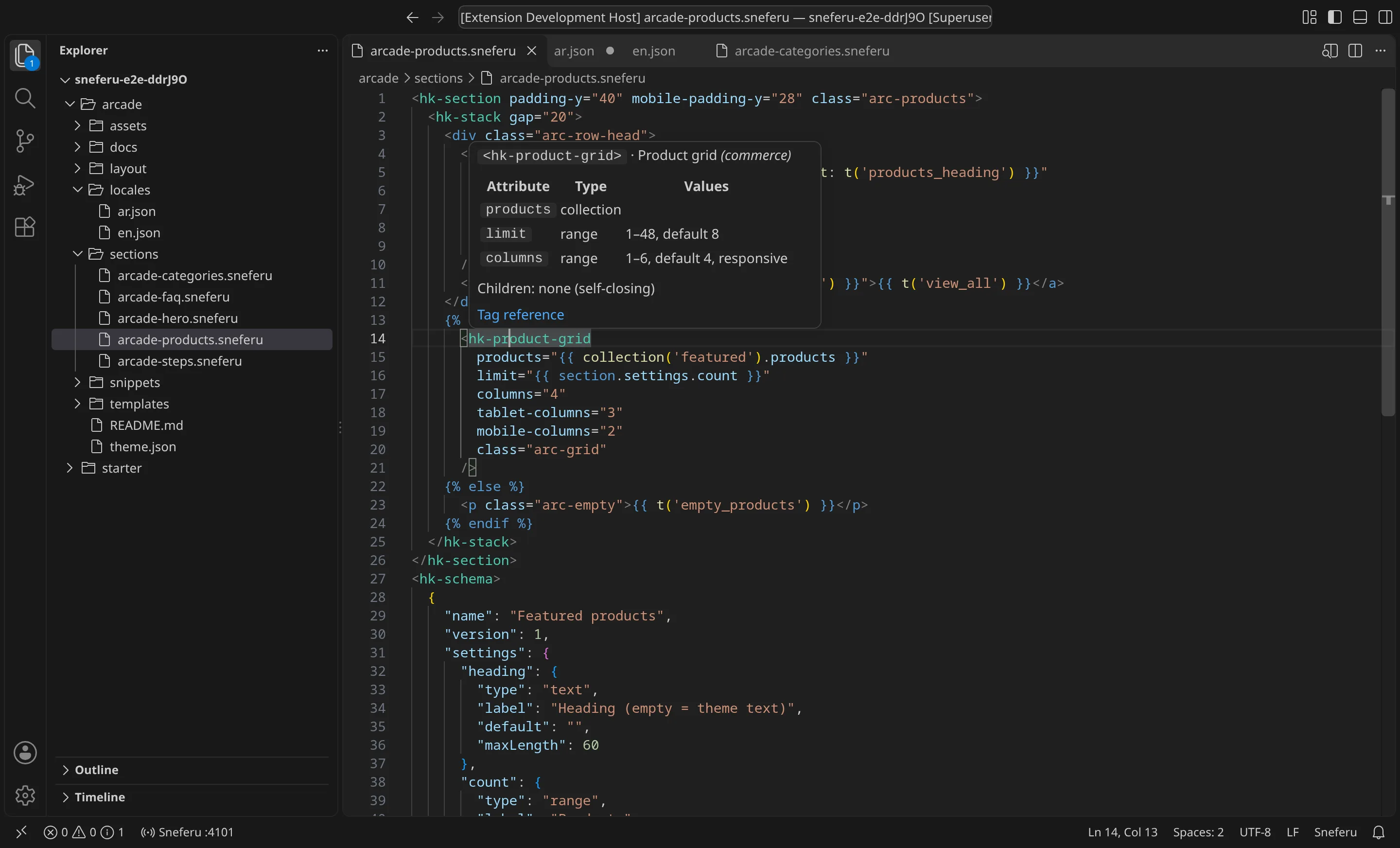The height and width of the screenshot is (848, 1400).
Task: Expand the assets folder
Action: click(192, 125)
